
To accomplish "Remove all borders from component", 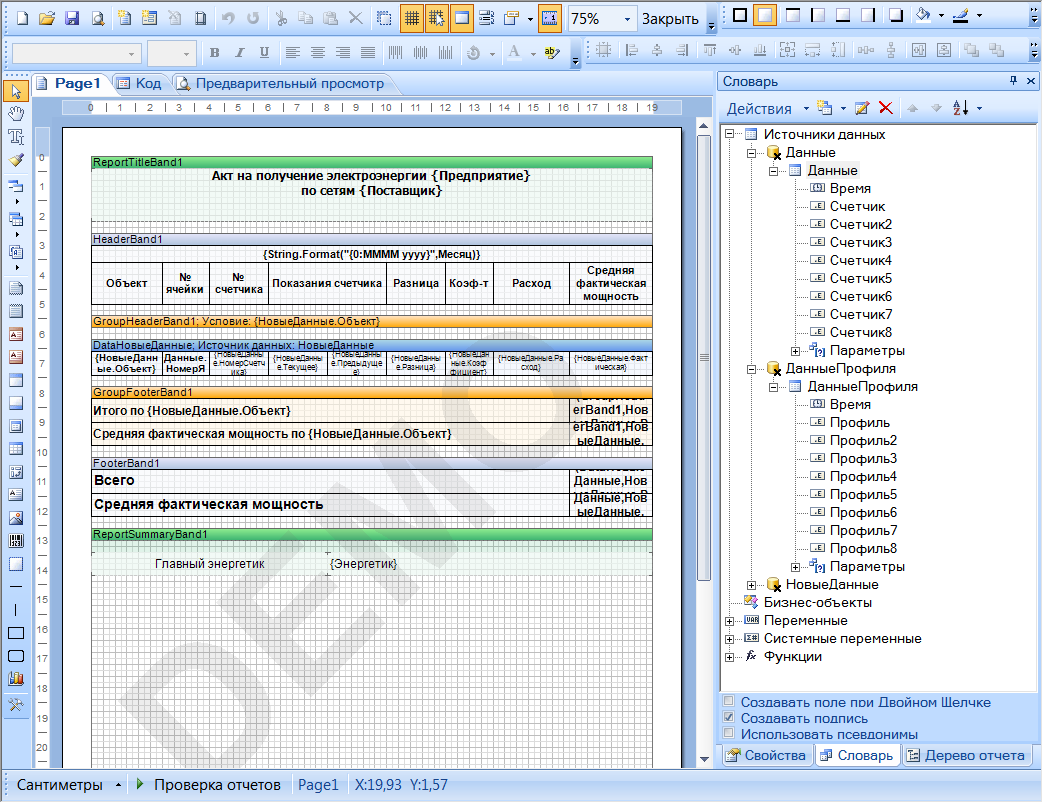I will (766, 15).
